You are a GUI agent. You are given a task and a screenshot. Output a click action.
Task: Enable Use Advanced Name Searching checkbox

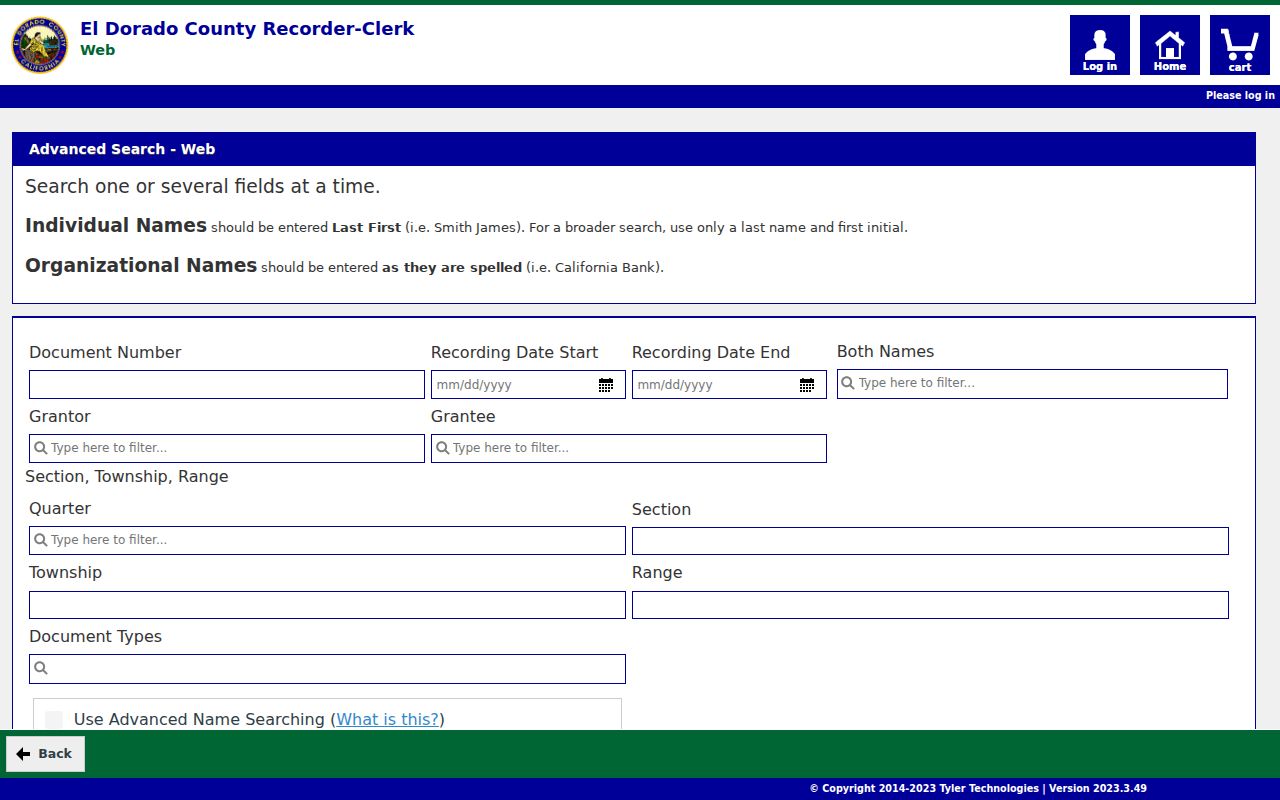click(x=54, y=720)
